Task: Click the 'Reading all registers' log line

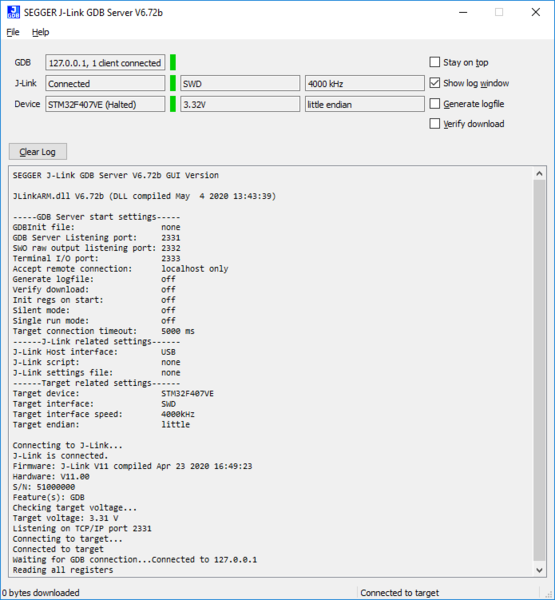Action: [x=63, y=570]
